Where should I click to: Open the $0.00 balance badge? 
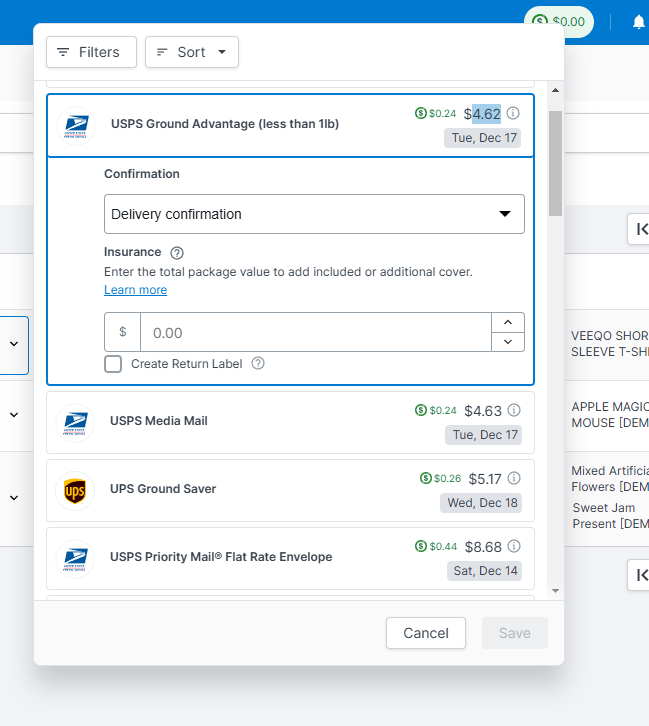pos(559,22)
